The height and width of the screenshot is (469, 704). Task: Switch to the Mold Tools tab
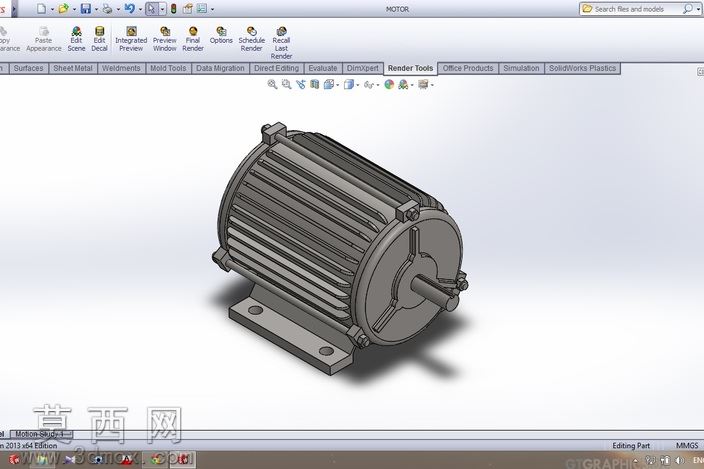pyautogui.click(x=168, y=68)
